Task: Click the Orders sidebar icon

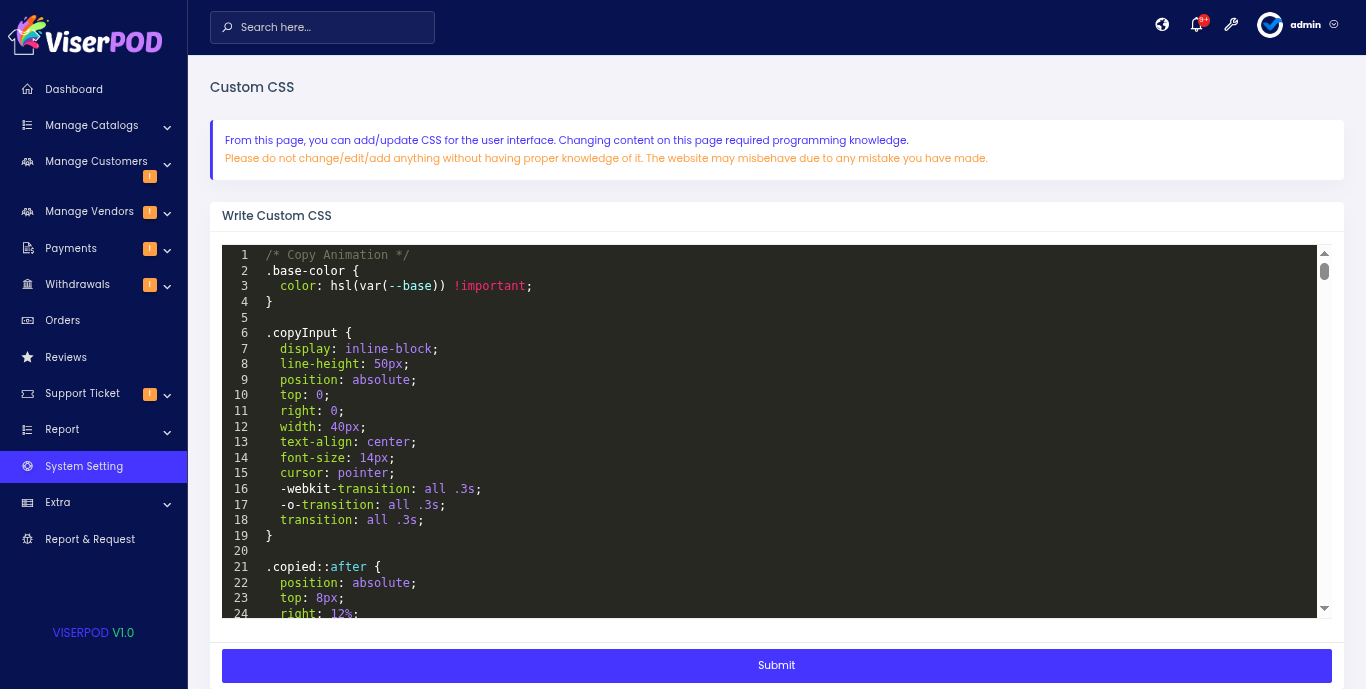Action: coord(27,321)
